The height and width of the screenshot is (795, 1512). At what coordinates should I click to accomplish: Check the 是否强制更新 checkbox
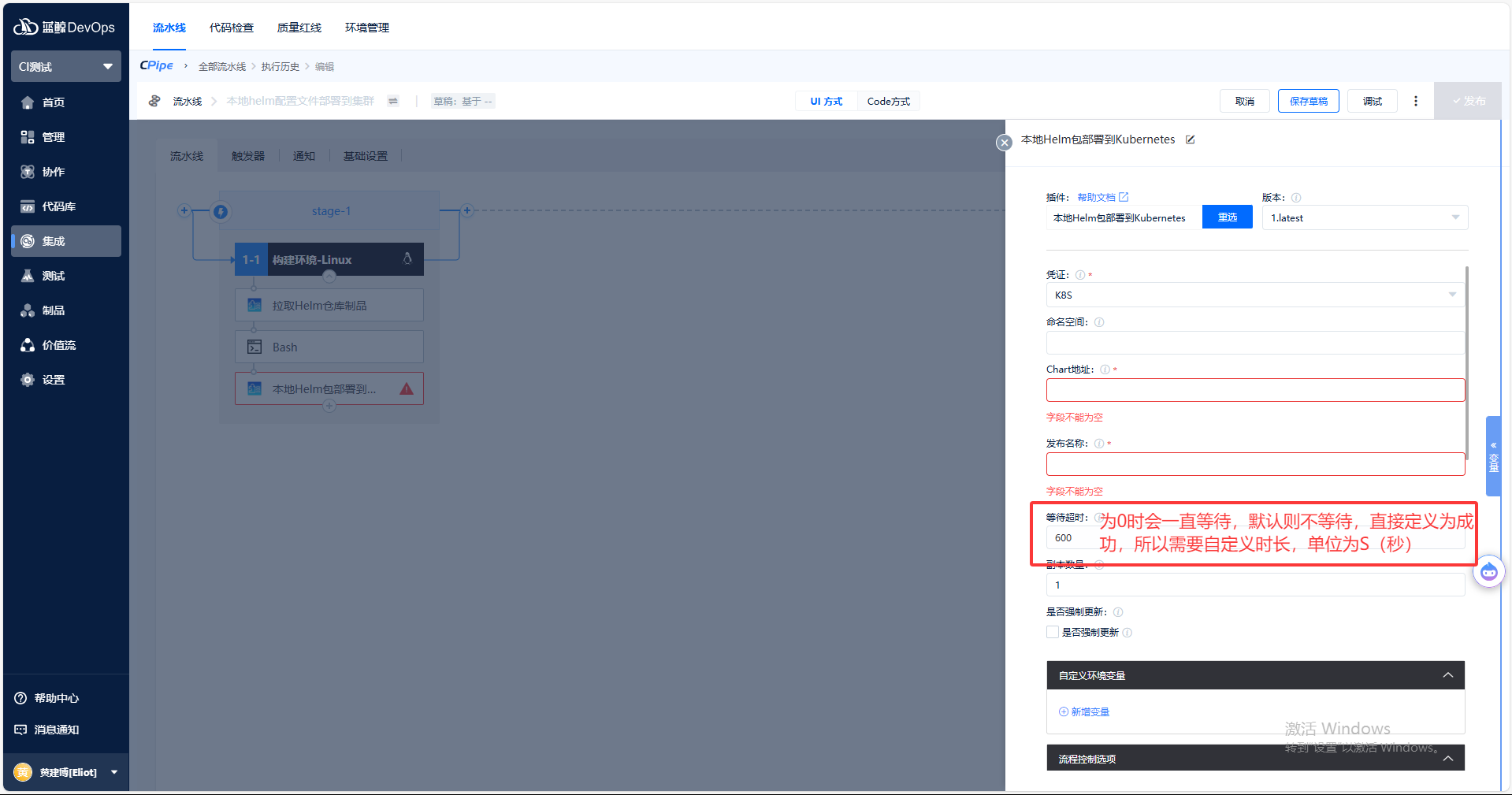(1053, 632)
